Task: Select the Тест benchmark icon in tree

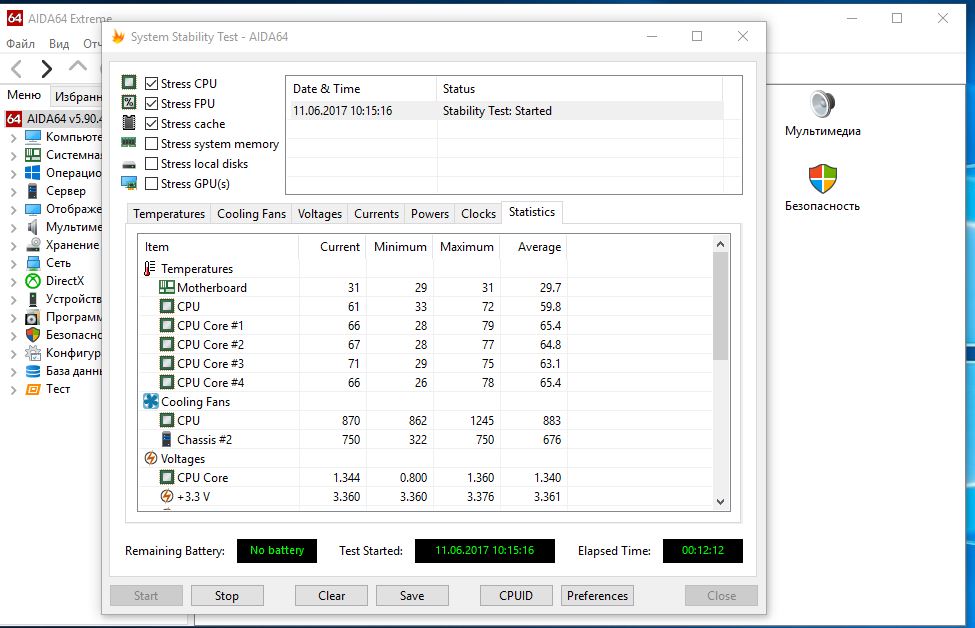Action: (33, 389)
